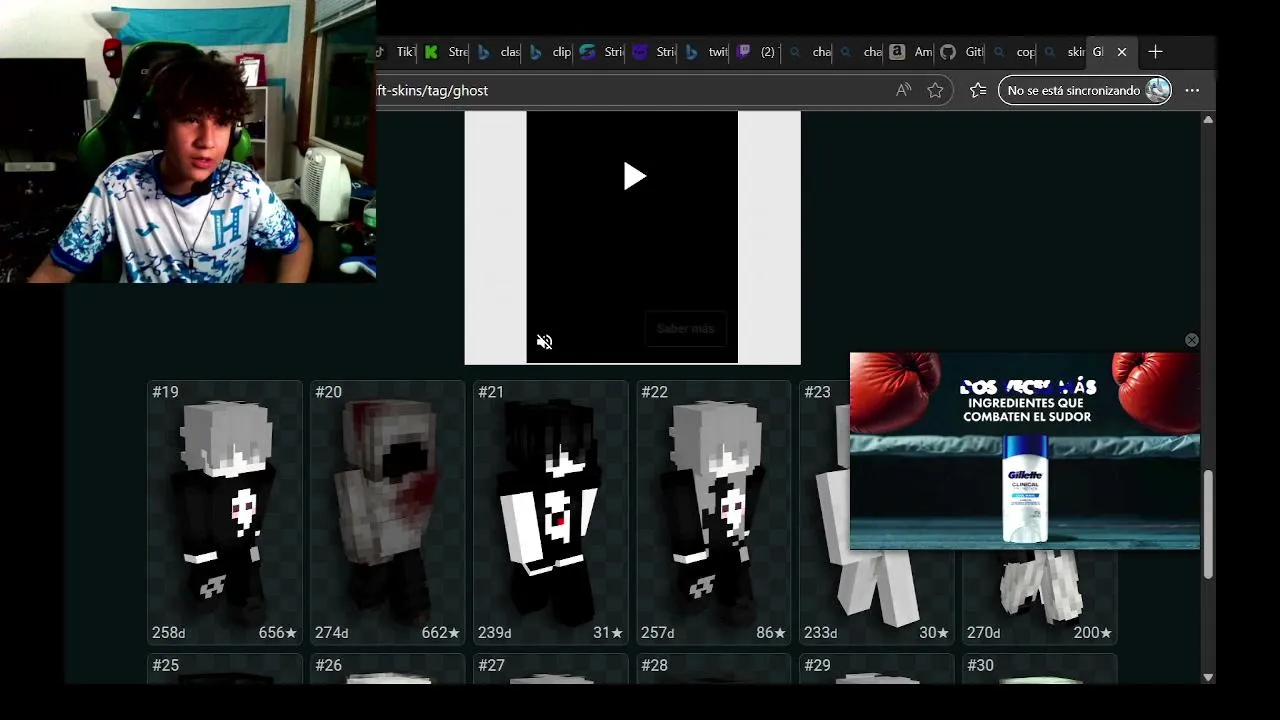
Task: Click scrollbar down arrow
Action: (x=1208, y=678)
